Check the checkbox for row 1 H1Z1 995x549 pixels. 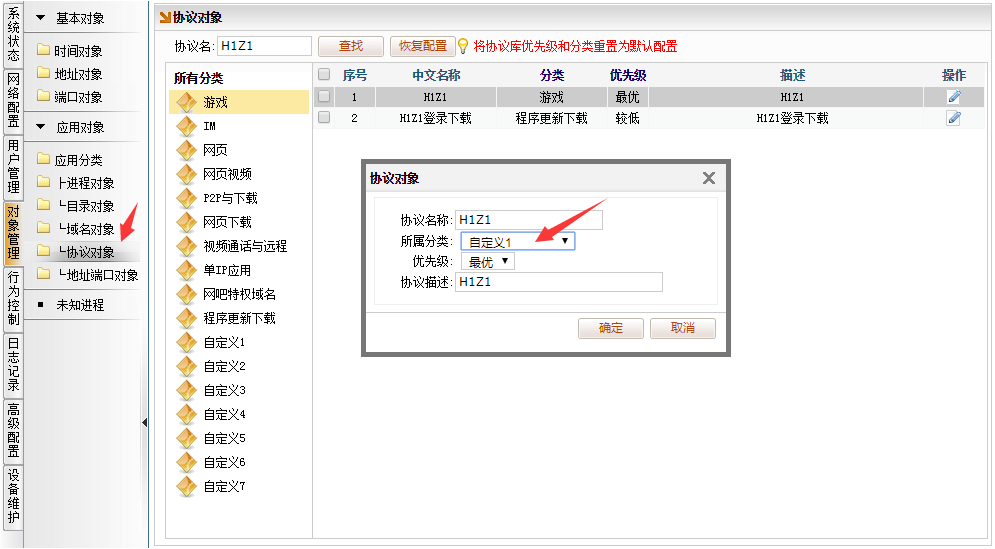click(x=324, y=97)
